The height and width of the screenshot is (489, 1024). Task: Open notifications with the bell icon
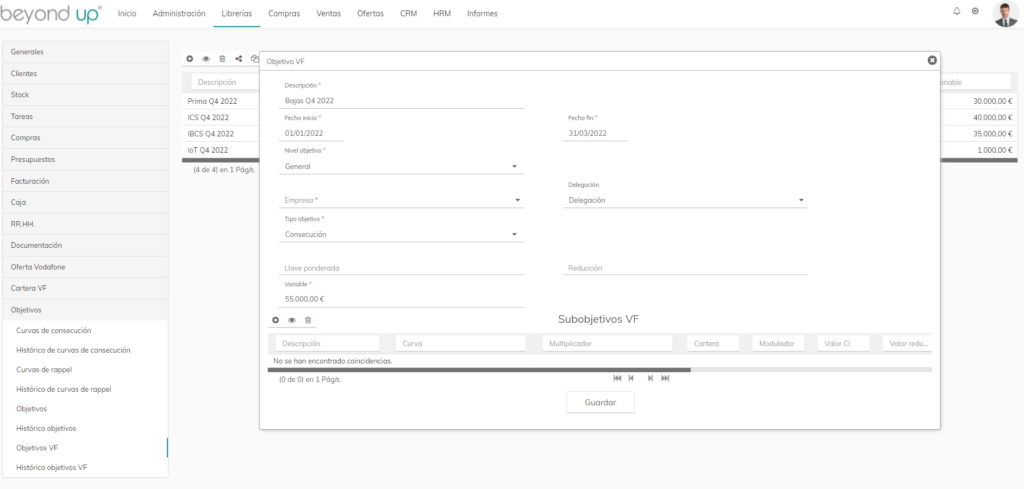(956, 12)
